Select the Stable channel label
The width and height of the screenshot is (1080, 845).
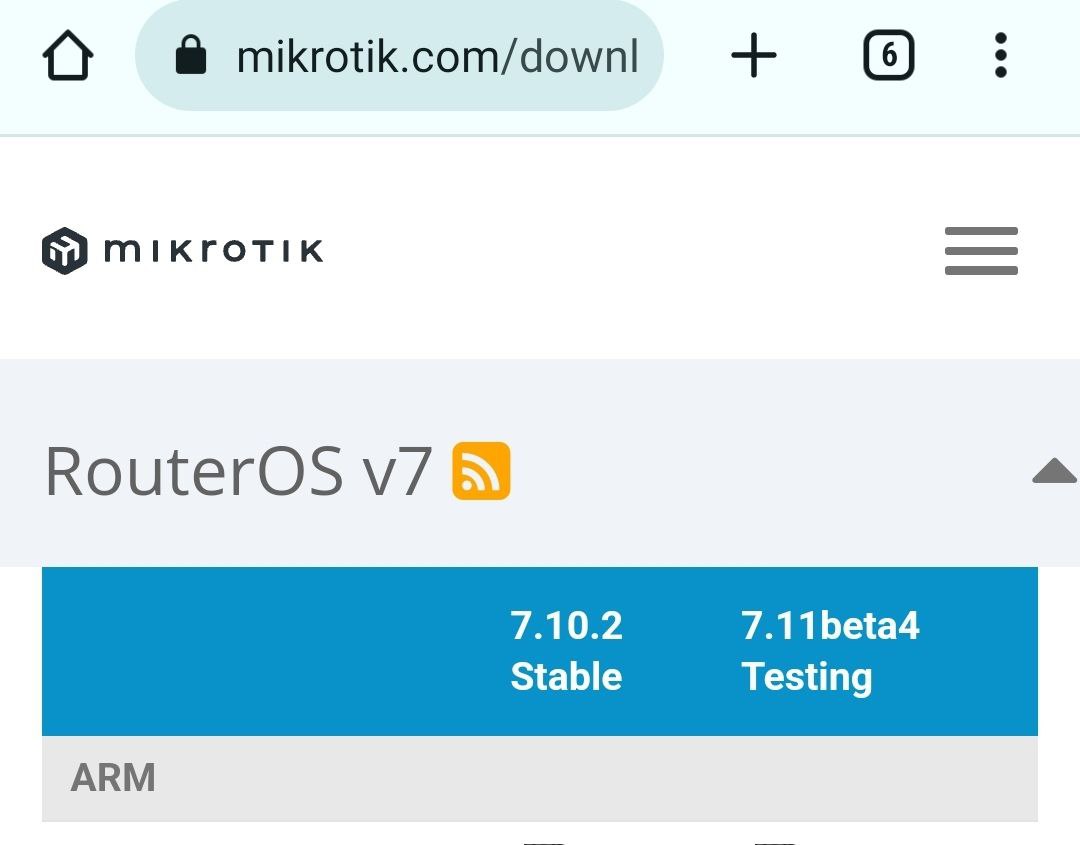click(x=566, y=676)
